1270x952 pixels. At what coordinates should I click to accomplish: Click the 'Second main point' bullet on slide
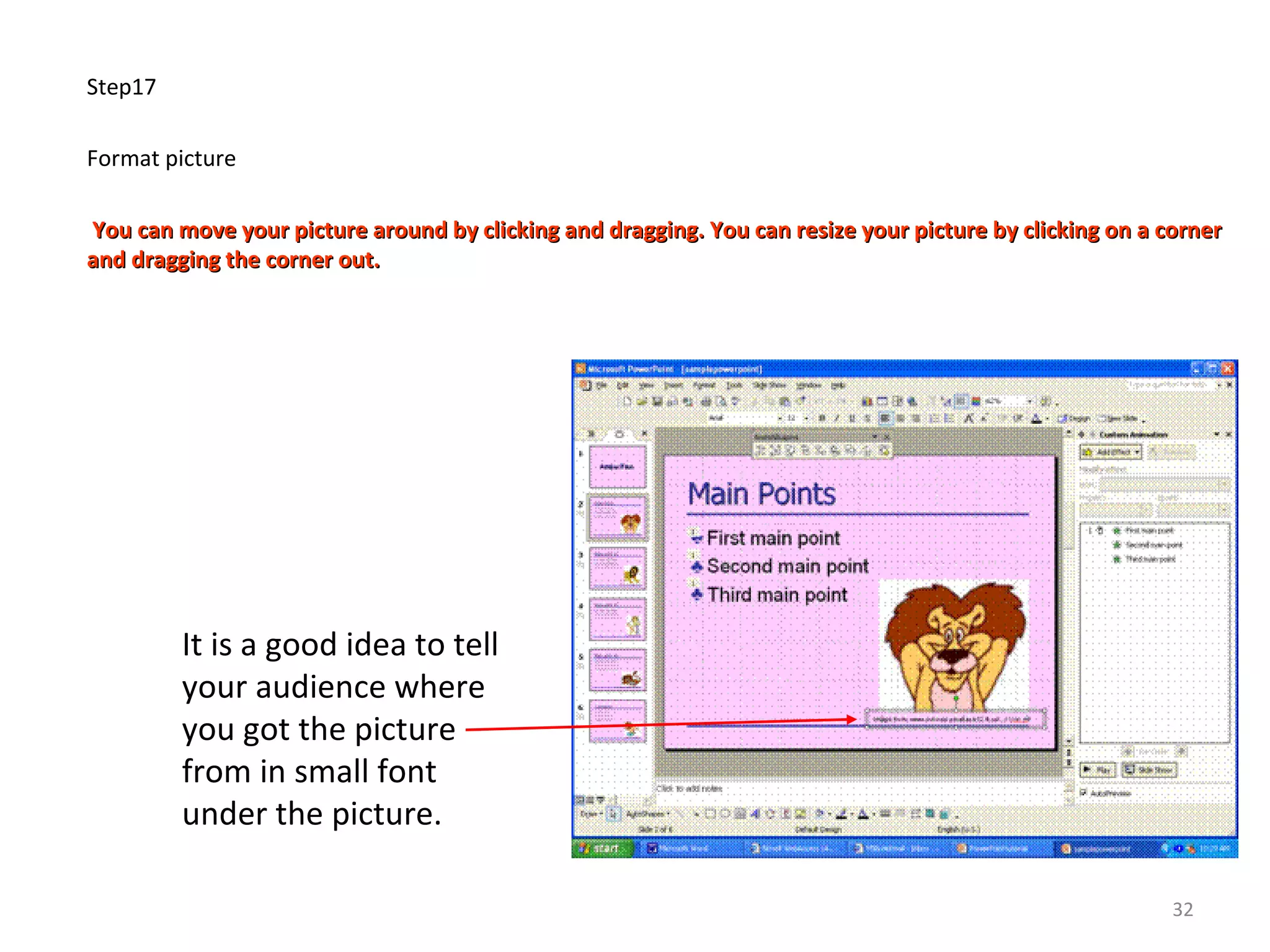[x=788, y=566]
